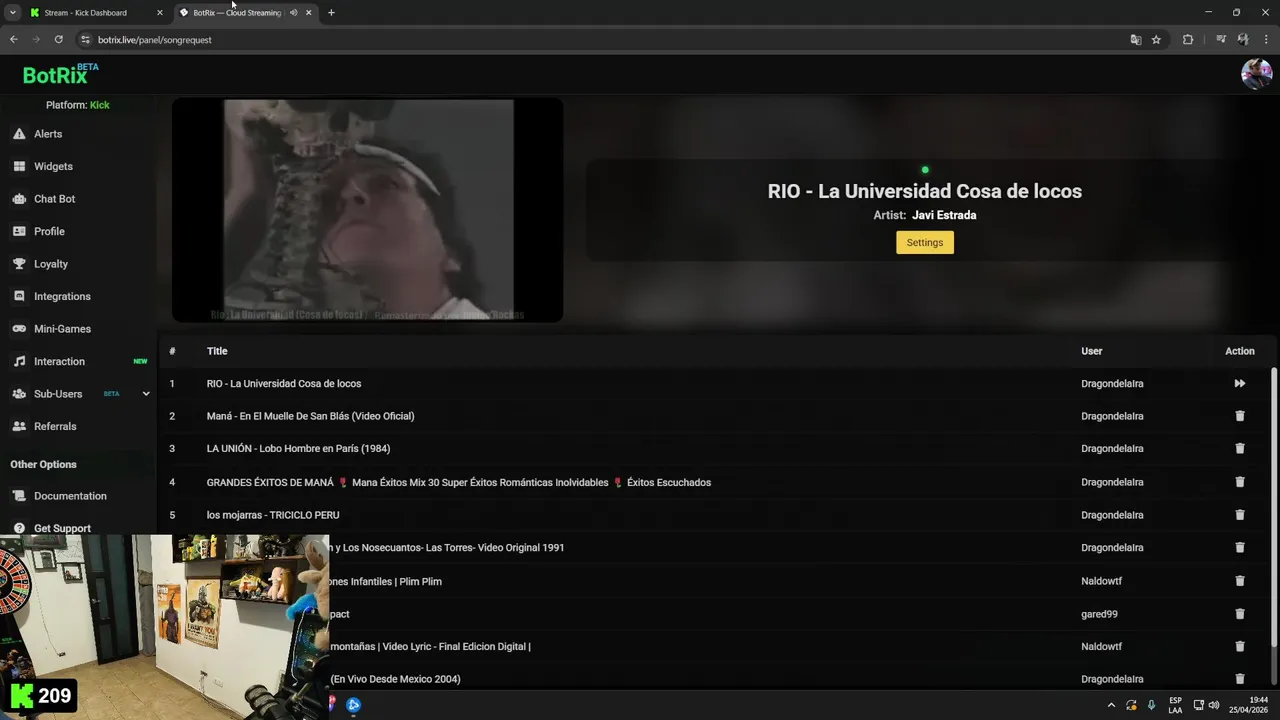The width and height of the screenshot is (1280, 720).
Task: Delete the Plim Plim song request
Action: point(1240,581)
